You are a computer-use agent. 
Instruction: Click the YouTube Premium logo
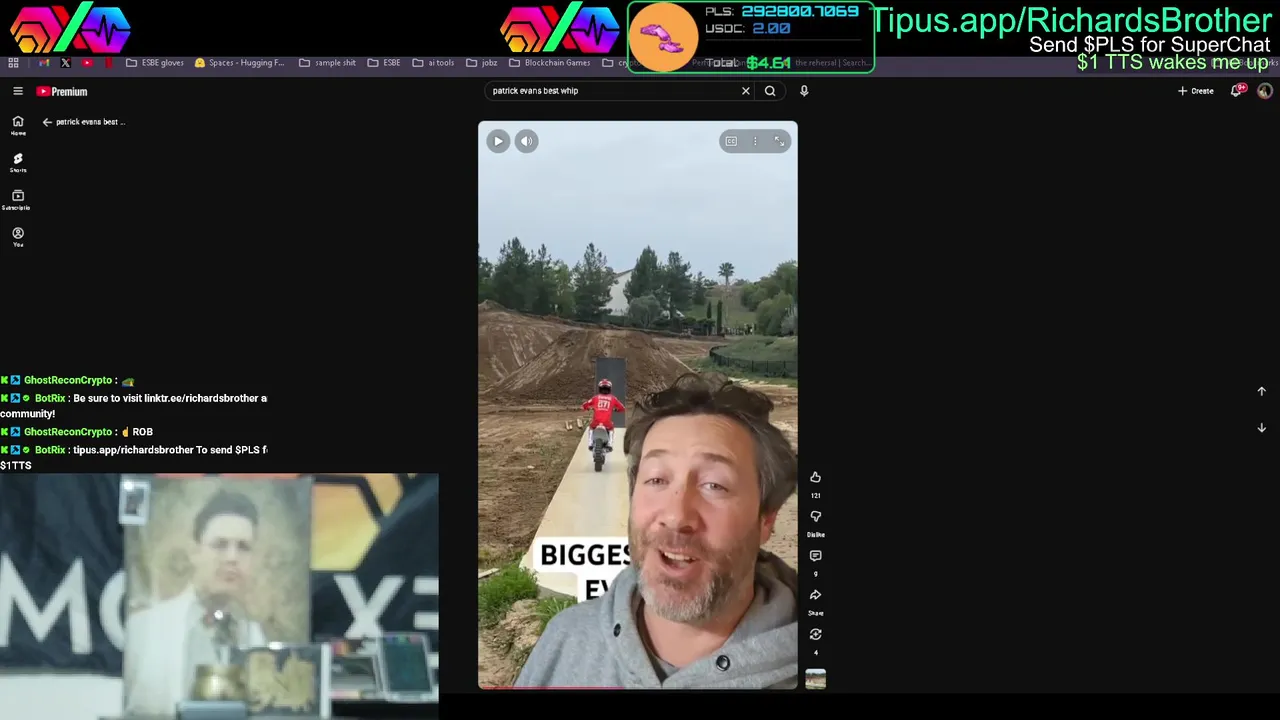click(x=62, y=91)
